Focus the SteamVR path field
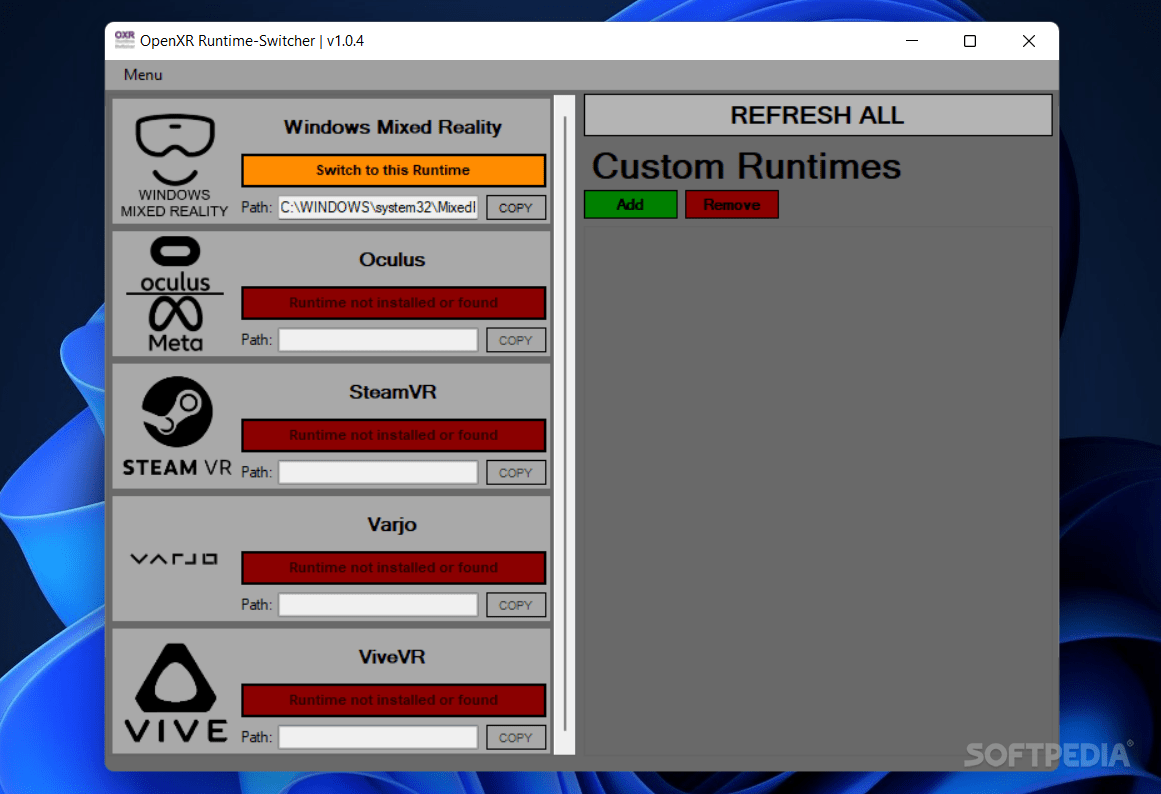This screenshot has width=1161, height=794. coord(378,473)
